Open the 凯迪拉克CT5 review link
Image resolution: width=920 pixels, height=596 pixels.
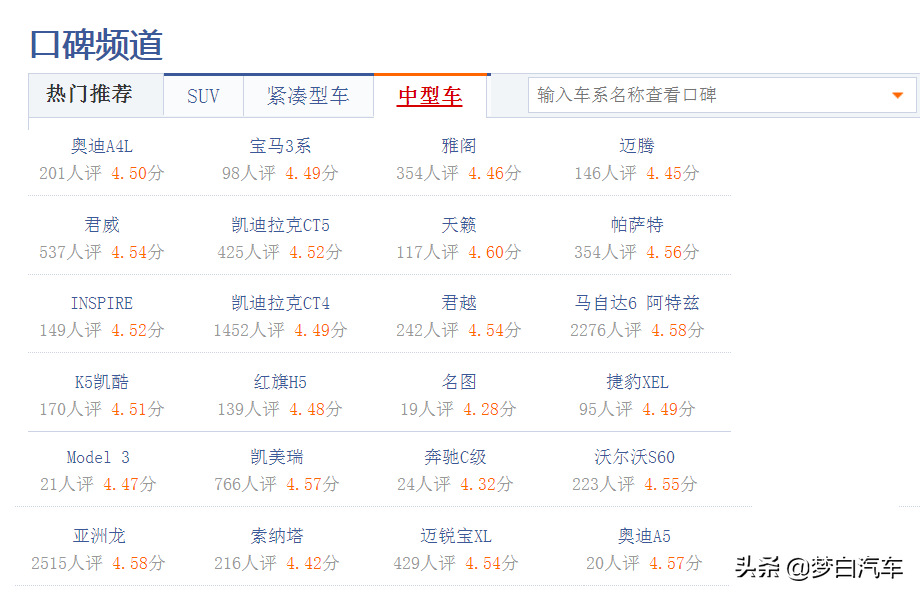[280, 225]
